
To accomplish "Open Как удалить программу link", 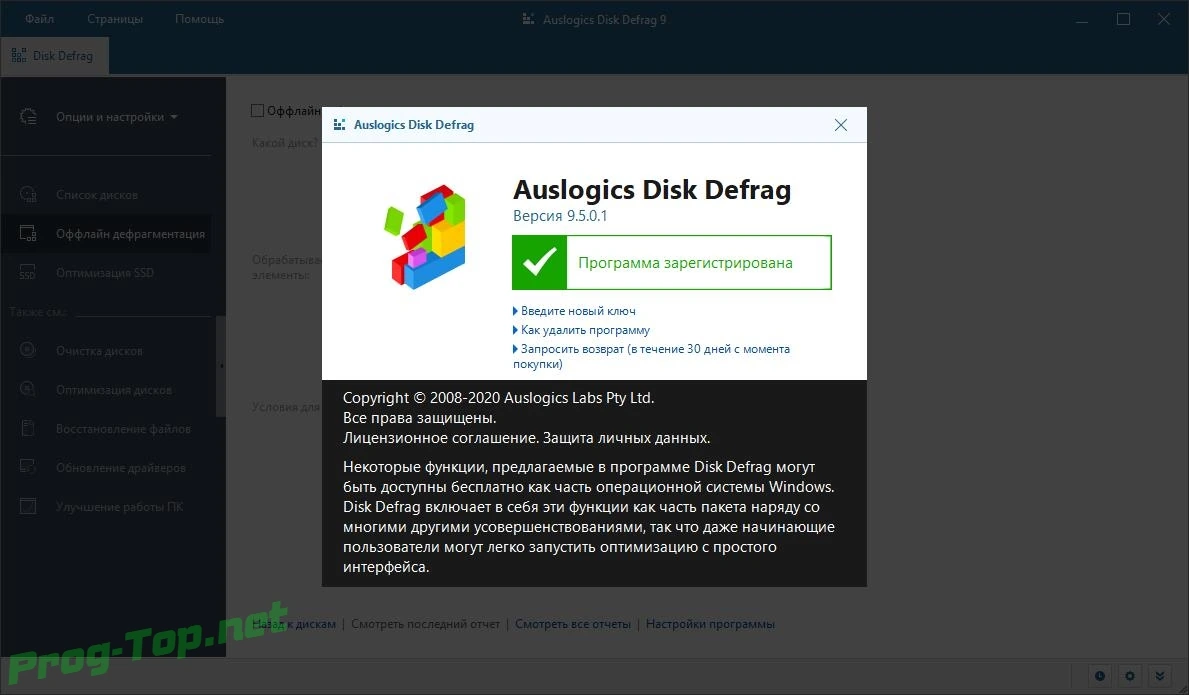I will 585,330.
